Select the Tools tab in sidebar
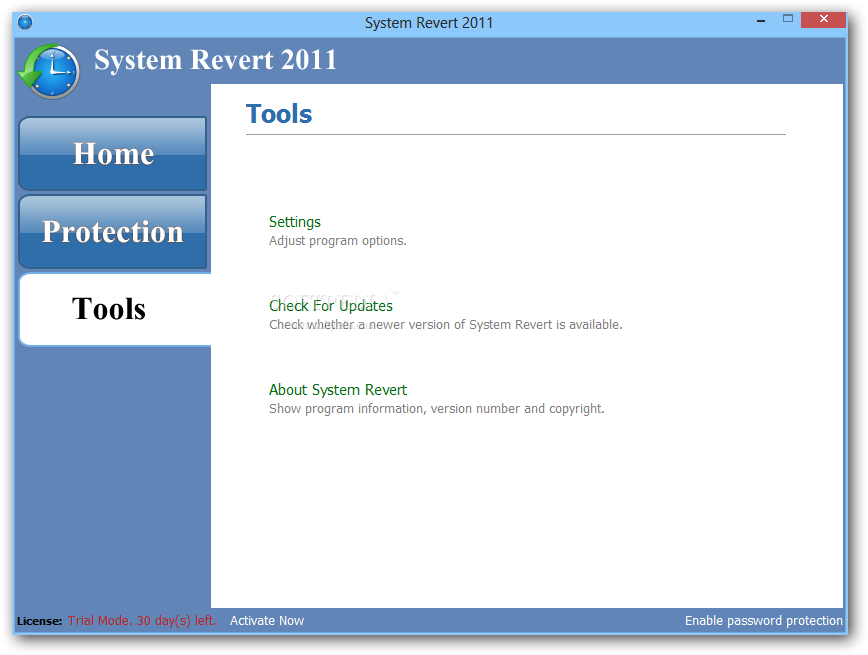Viewport: 868px width, 655px height. click(x=115, y=309)
